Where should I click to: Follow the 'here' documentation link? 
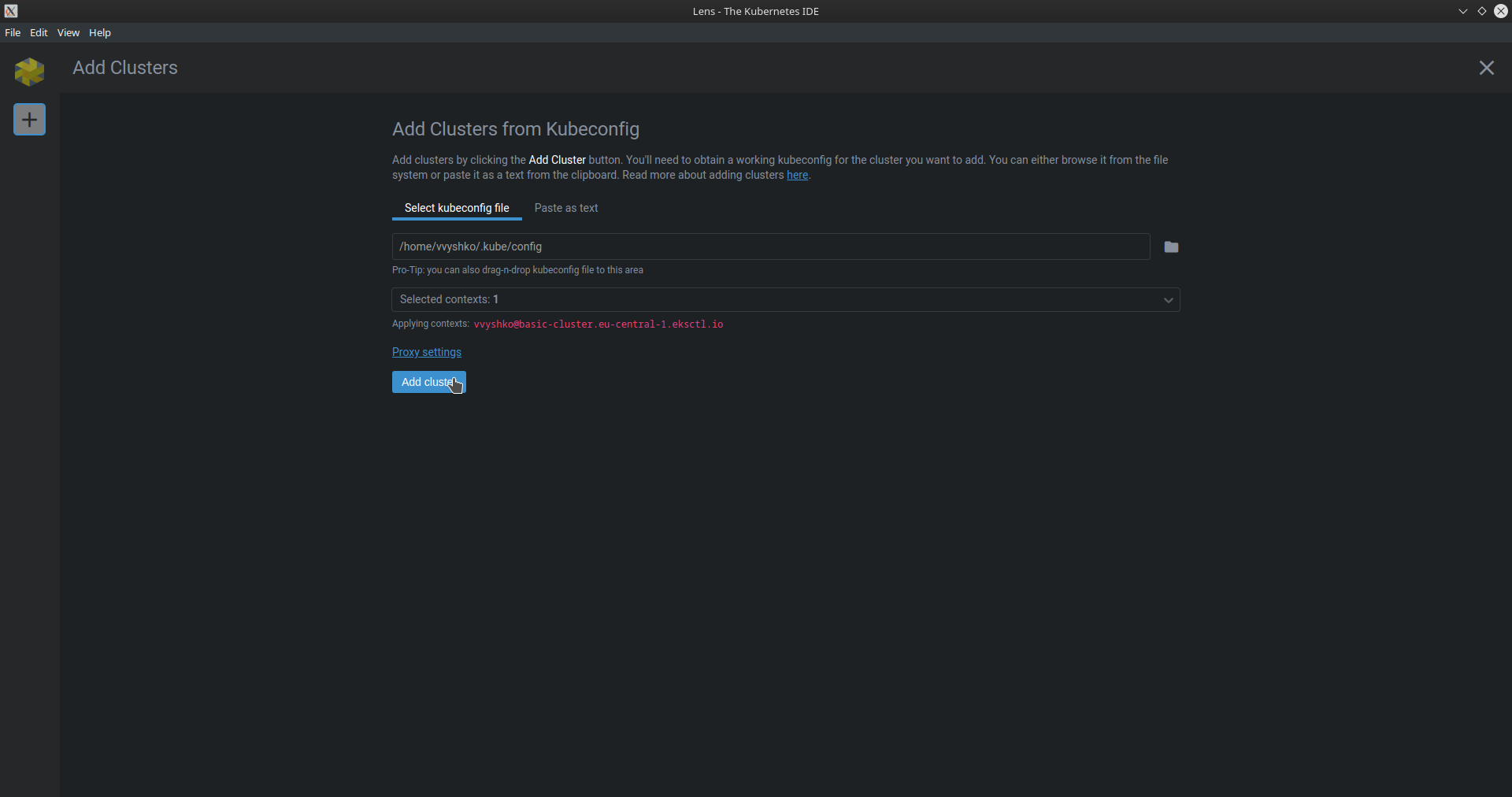pos(797,176)
